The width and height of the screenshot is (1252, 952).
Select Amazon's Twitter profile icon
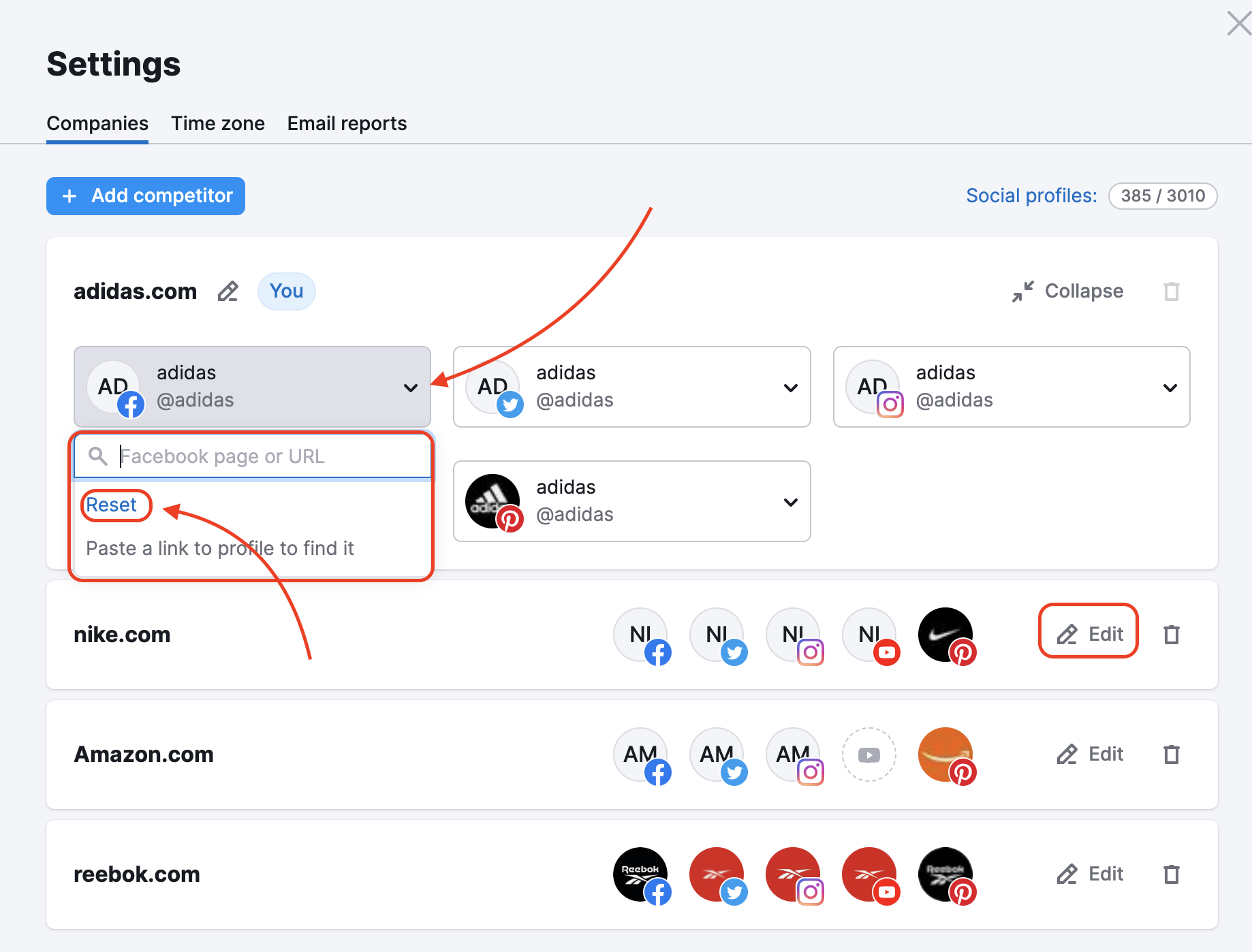click(x=718, y=755)
